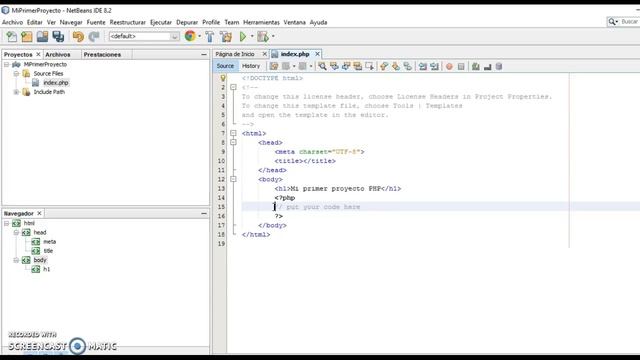Click the Redo arrow icon
The height and width of the screenshot is (360, 640).
pos(94,36)
